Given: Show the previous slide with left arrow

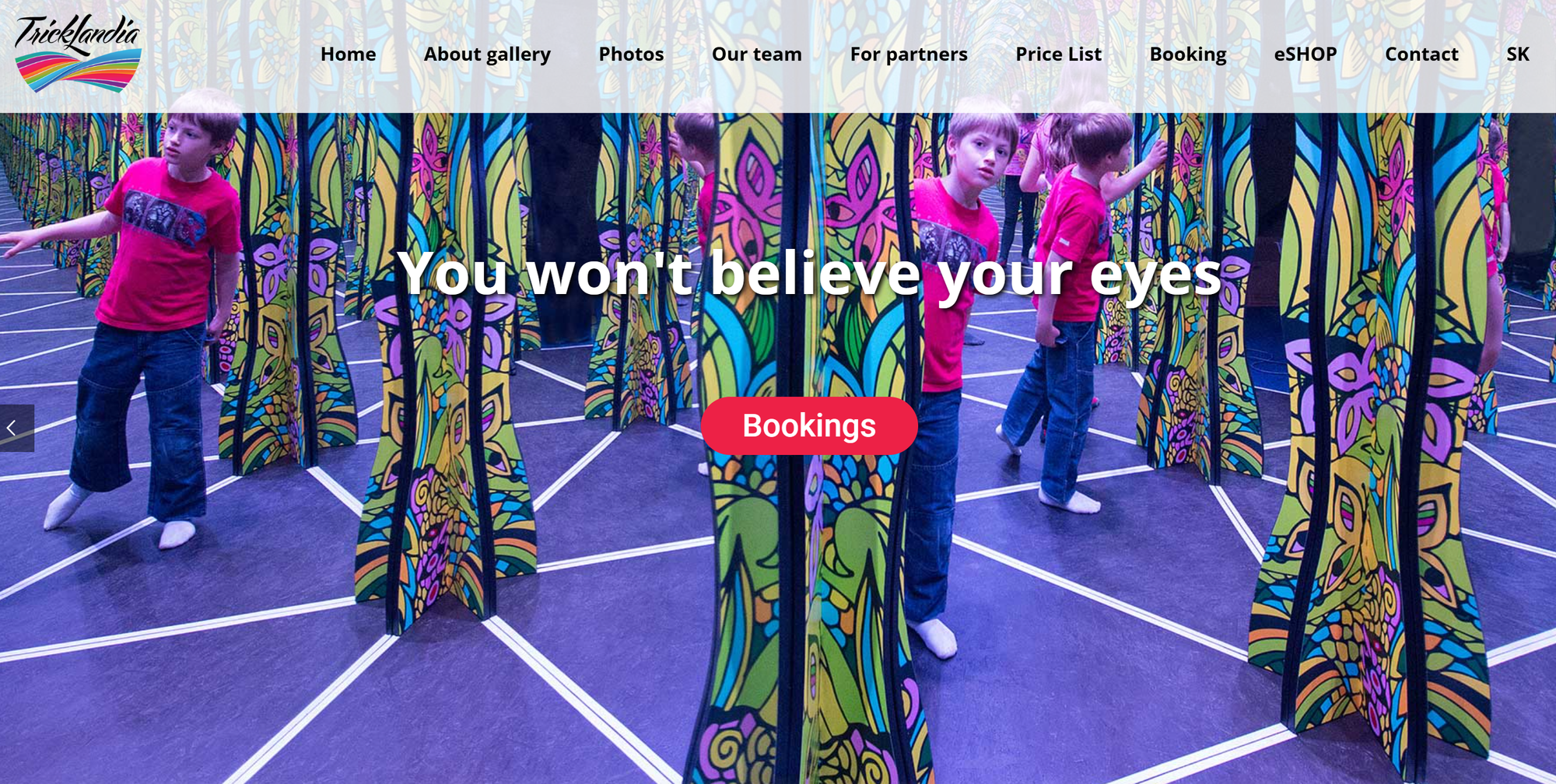Looking at the screenshot, I should pyautogui.click(x=16, y=428).
